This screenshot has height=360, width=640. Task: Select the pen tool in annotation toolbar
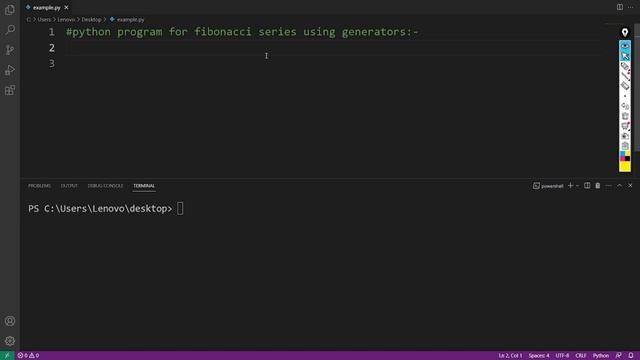pyautogui.click(x=625, y=66)
